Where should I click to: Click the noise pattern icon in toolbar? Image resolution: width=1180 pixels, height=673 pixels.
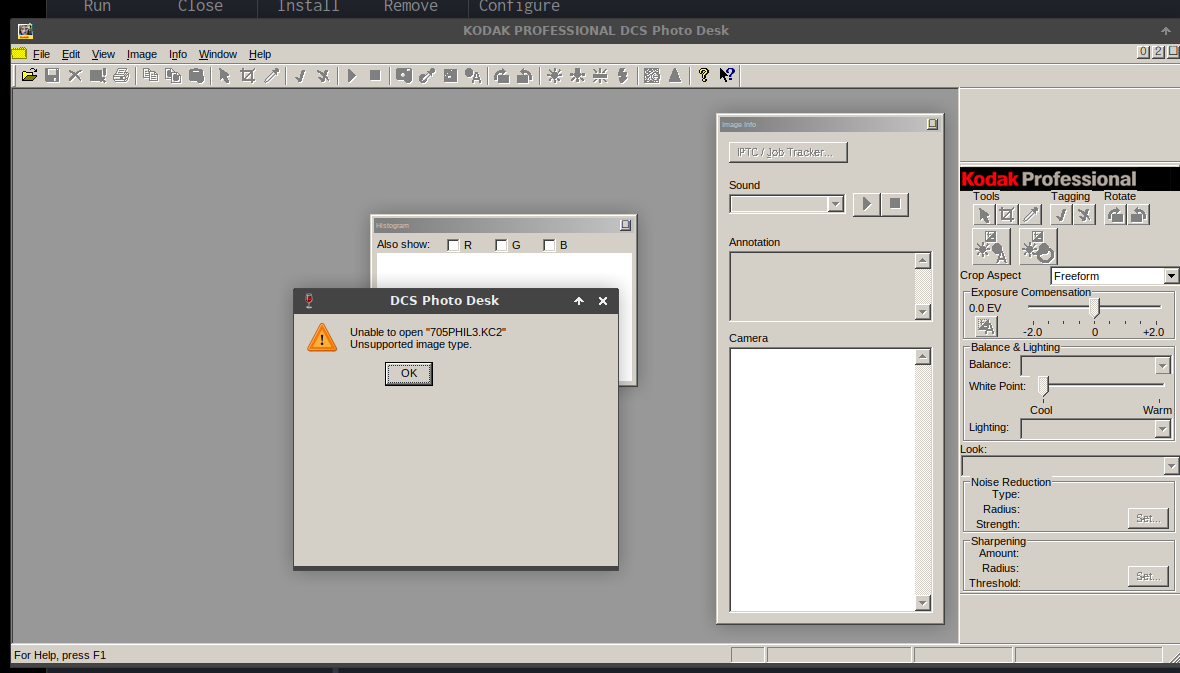pos(652,75)
